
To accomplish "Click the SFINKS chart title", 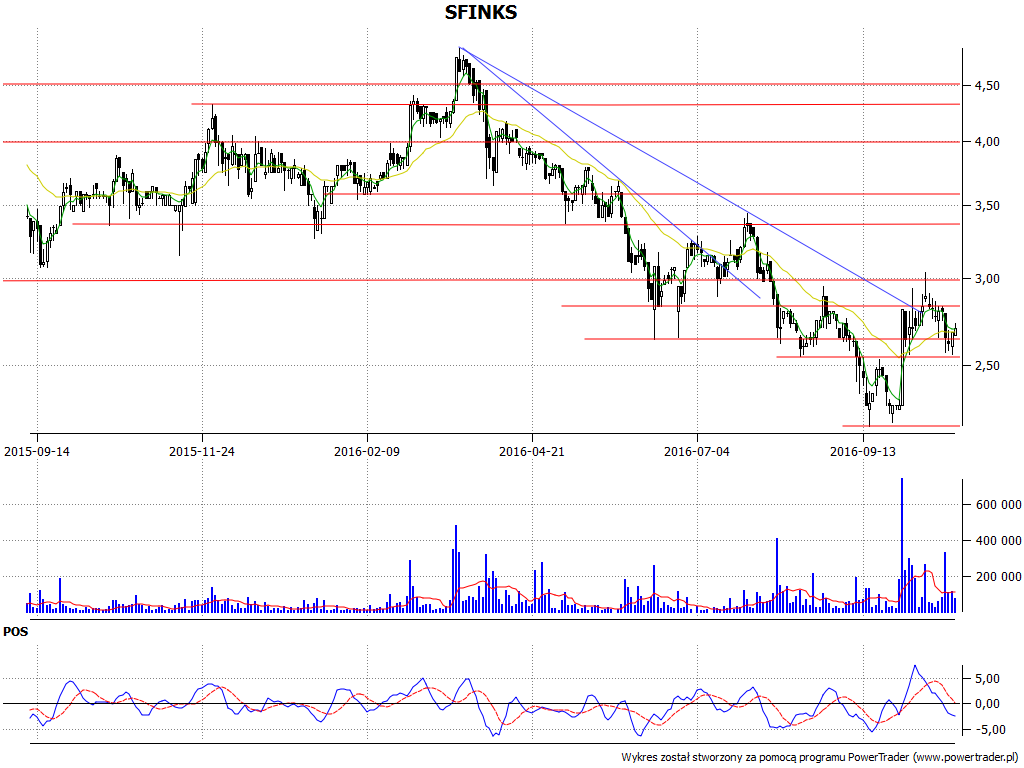I will (x=481, y=12).
